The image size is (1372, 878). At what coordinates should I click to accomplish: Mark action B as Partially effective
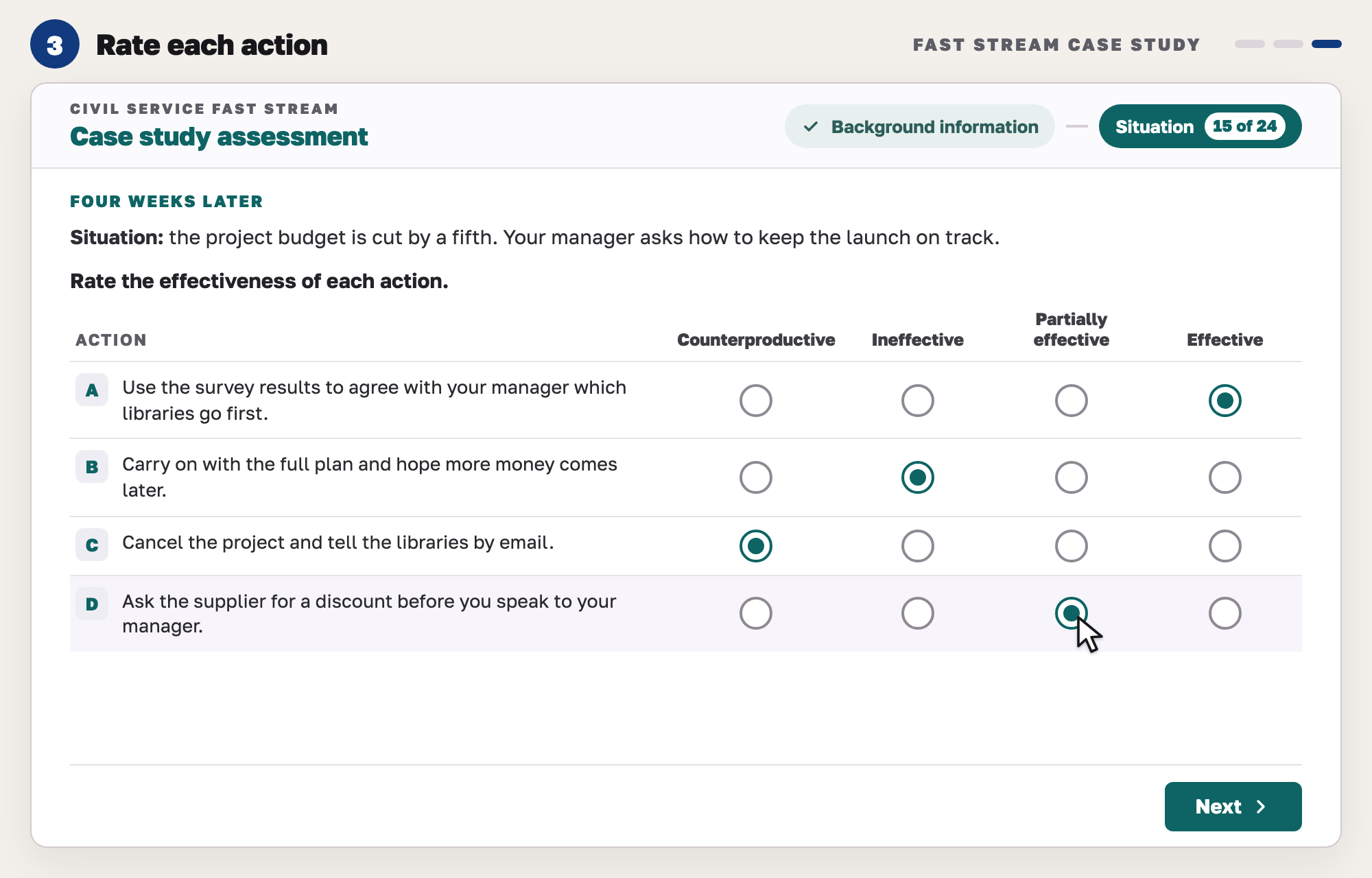[x=1072, y=477]
